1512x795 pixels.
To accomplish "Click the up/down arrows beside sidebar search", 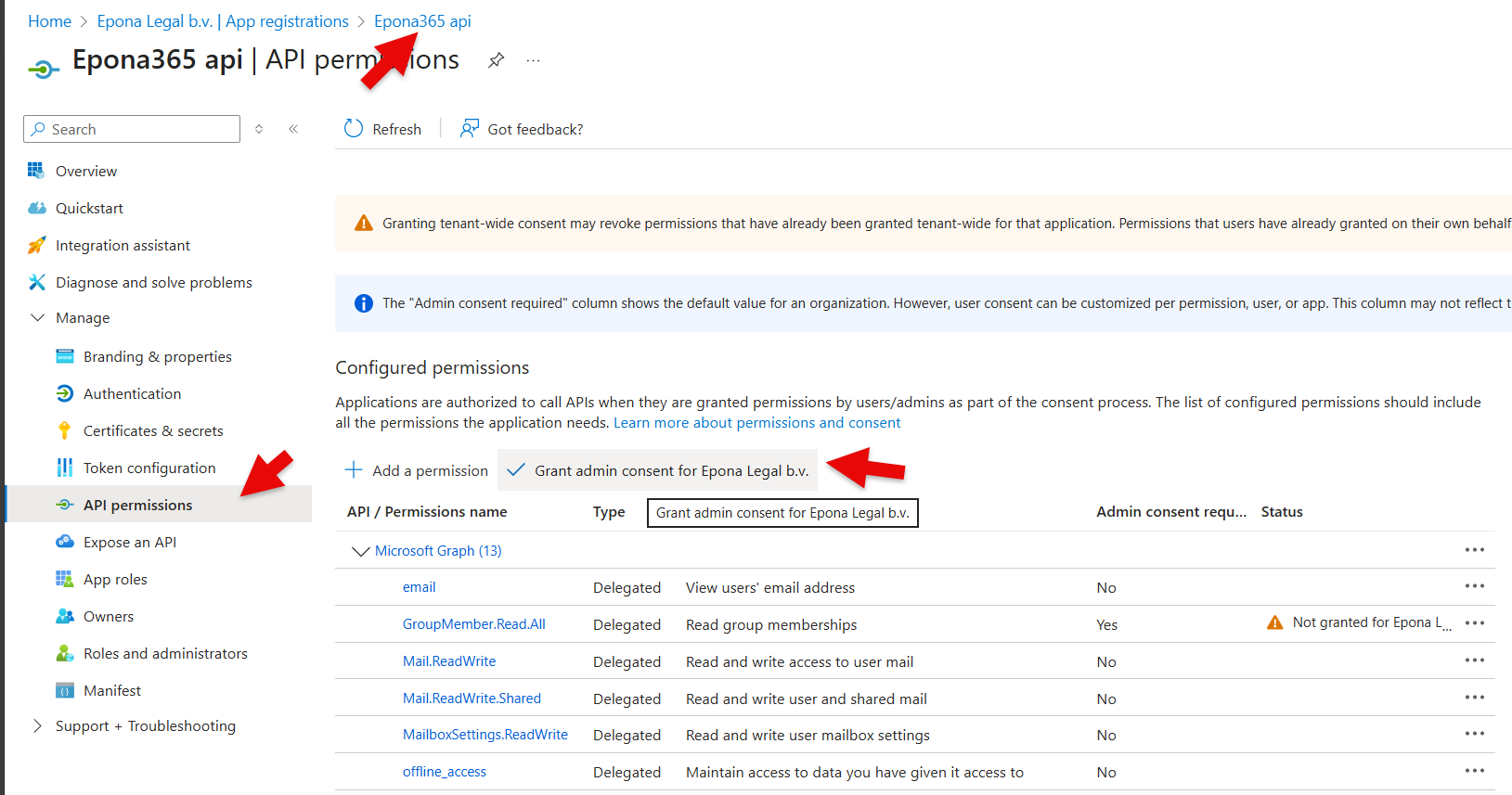I will (x=259, y=129).
